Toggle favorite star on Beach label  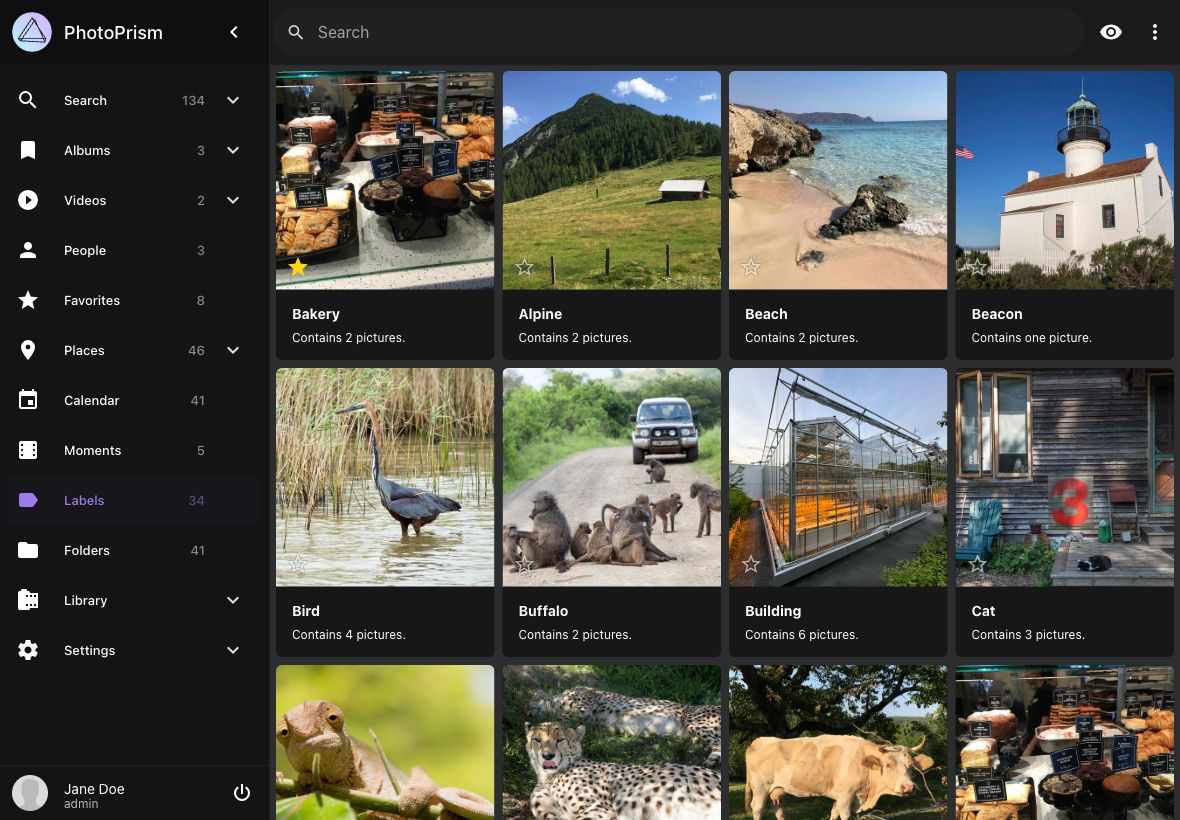click(x=751, y=267)
